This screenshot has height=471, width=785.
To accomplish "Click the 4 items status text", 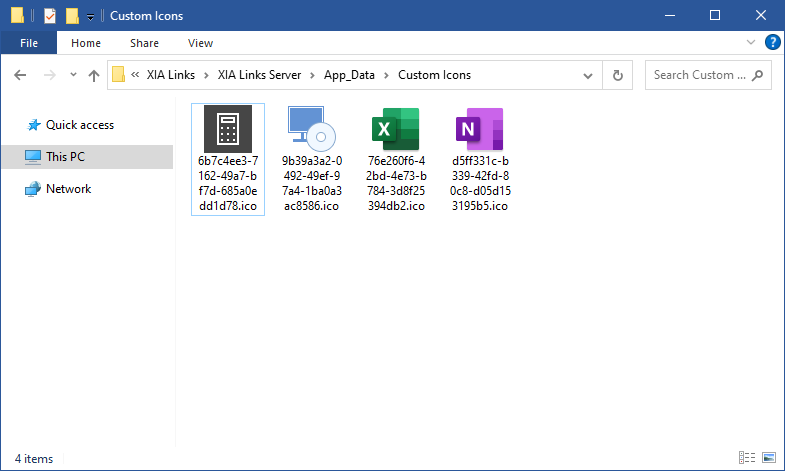I will [x=34, y=459].
